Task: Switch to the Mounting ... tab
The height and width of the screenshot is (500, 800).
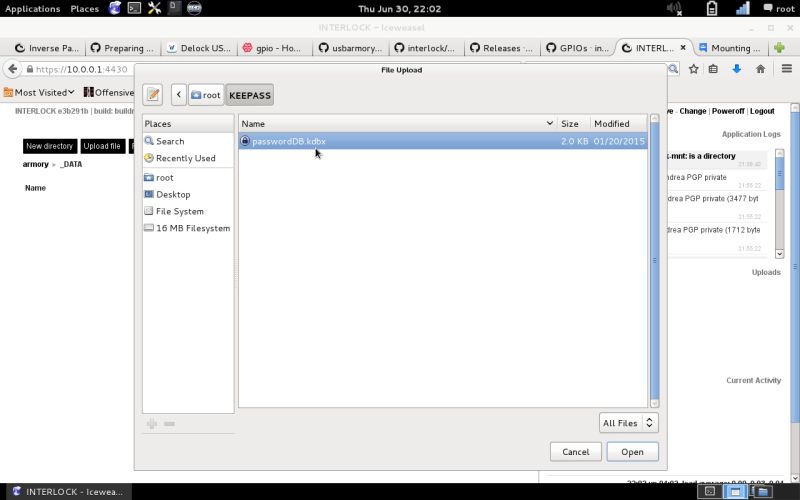Action: click(x=730, y=48)
